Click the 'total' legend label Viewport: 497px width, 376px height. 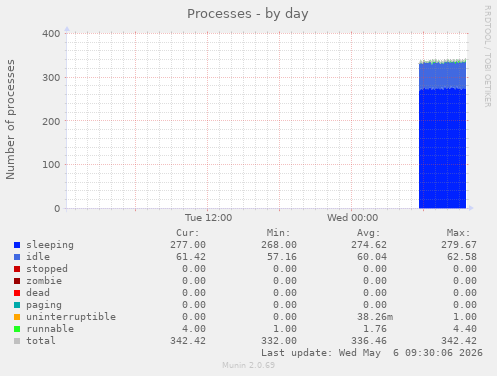[41, 341]
